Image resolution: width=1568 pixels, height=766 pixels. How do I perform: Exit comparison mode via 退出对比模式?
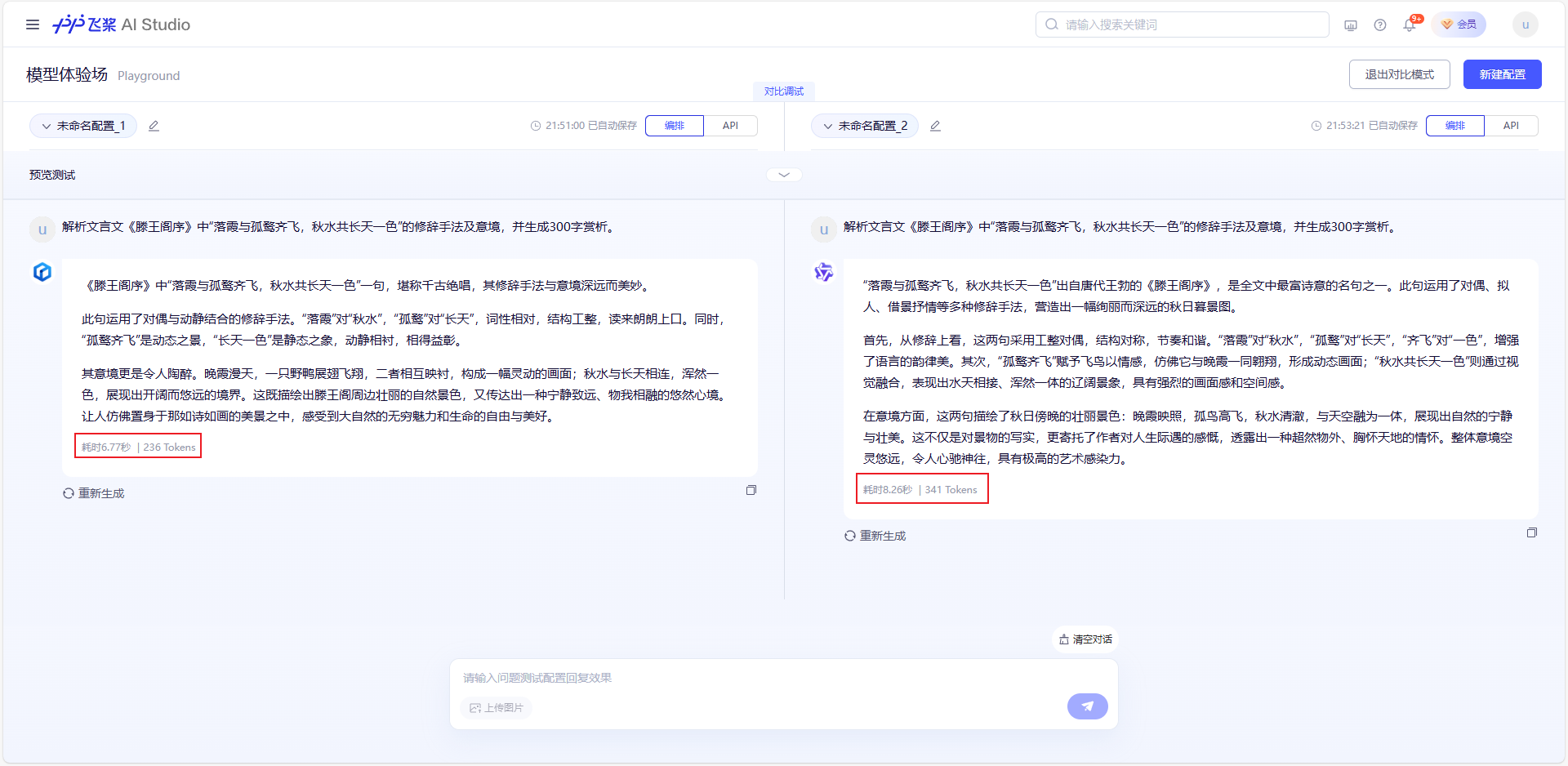tap(1399, 73)
